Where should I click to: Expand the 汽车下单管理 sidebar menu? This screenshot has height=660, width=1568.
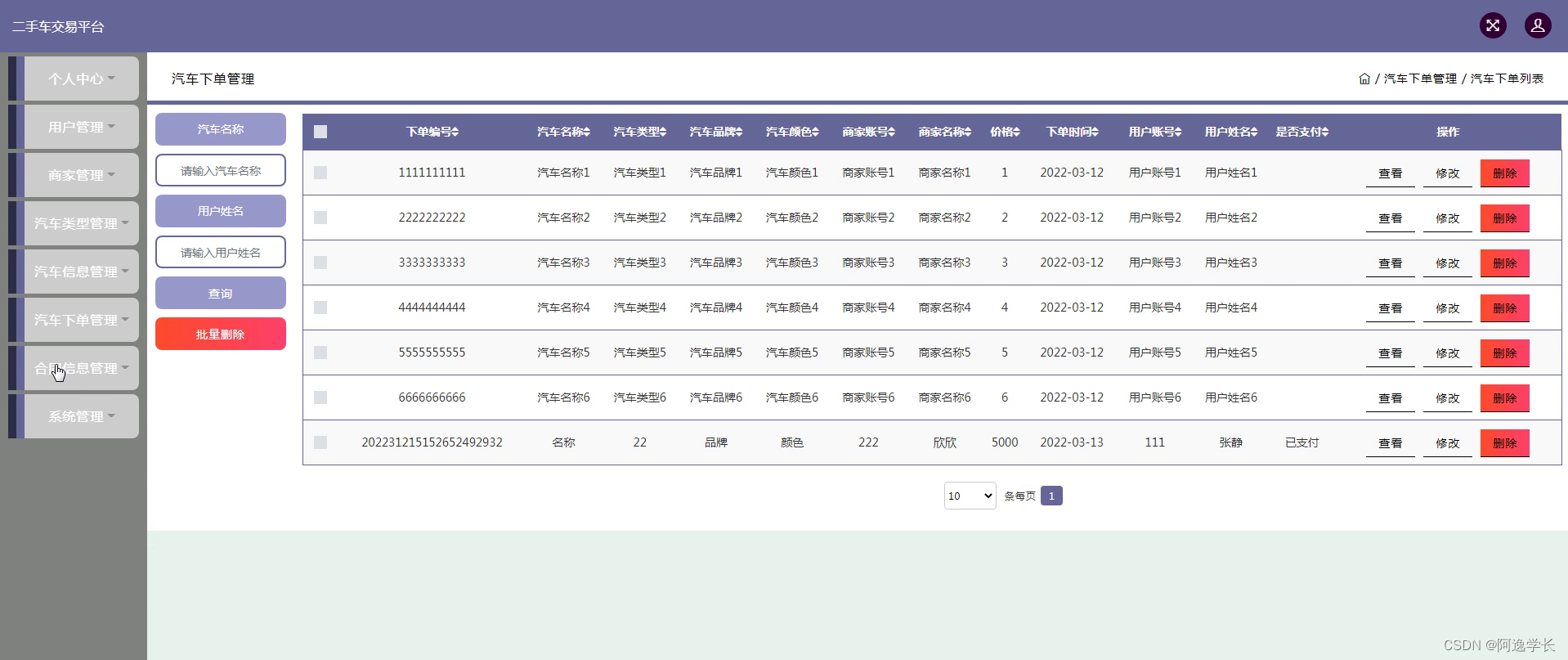tap(81, 320)
